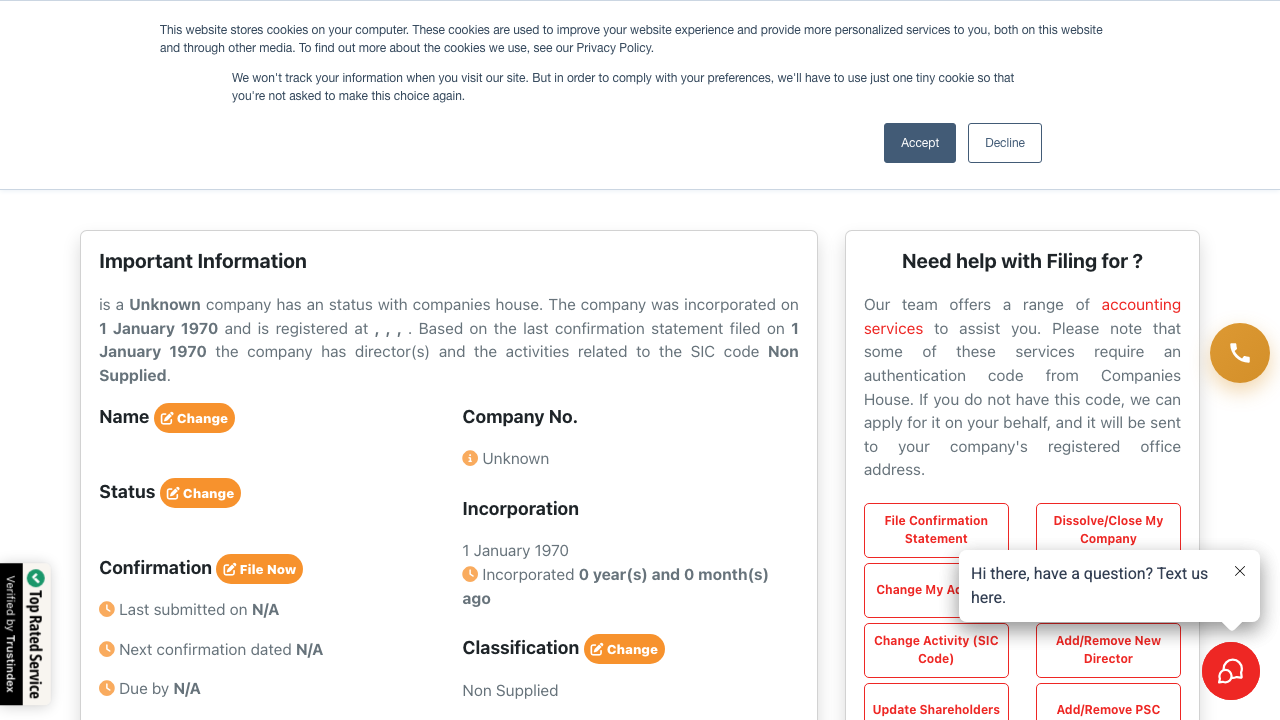The height and width of the screenshot is (720, 1280).
Task: Select Change Activity (SIC Code)
Action: tap(936, 650)
